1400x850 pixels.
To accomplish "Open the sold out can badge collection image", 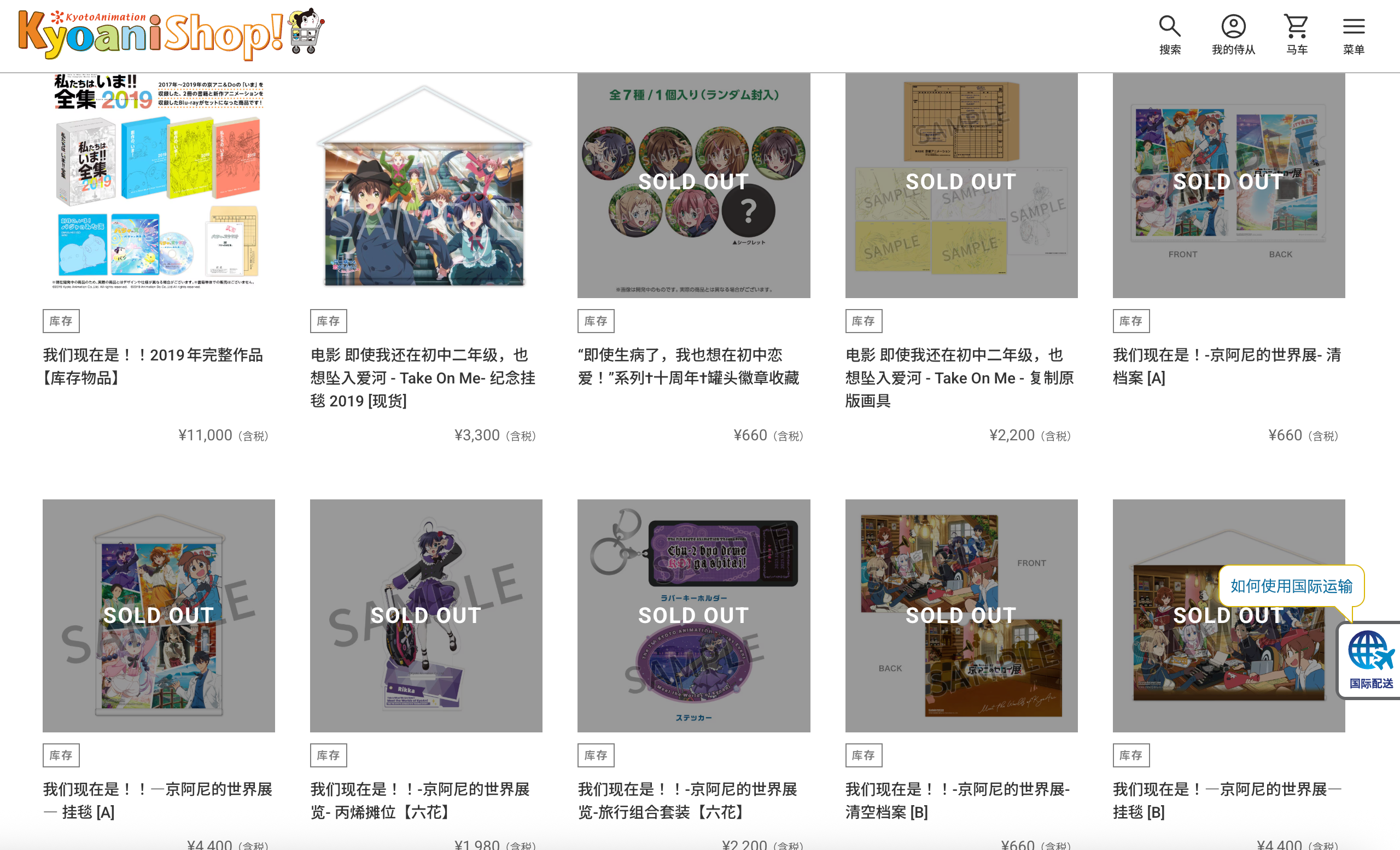I will coord(694,185).
